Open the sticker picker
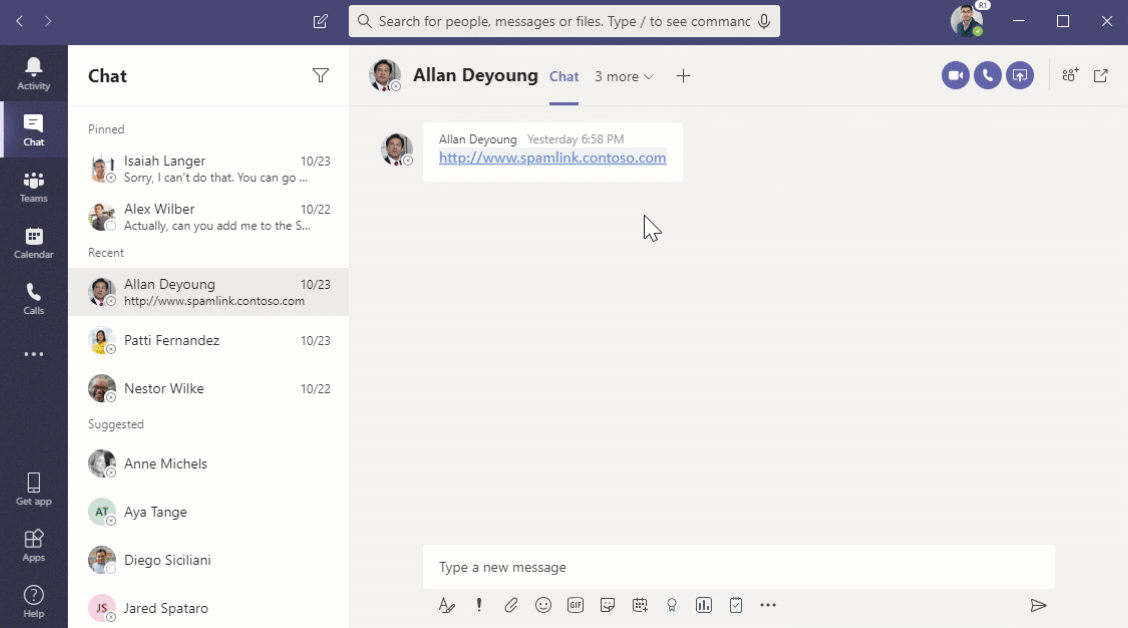Screen dimensions: 1128x628 607,605
